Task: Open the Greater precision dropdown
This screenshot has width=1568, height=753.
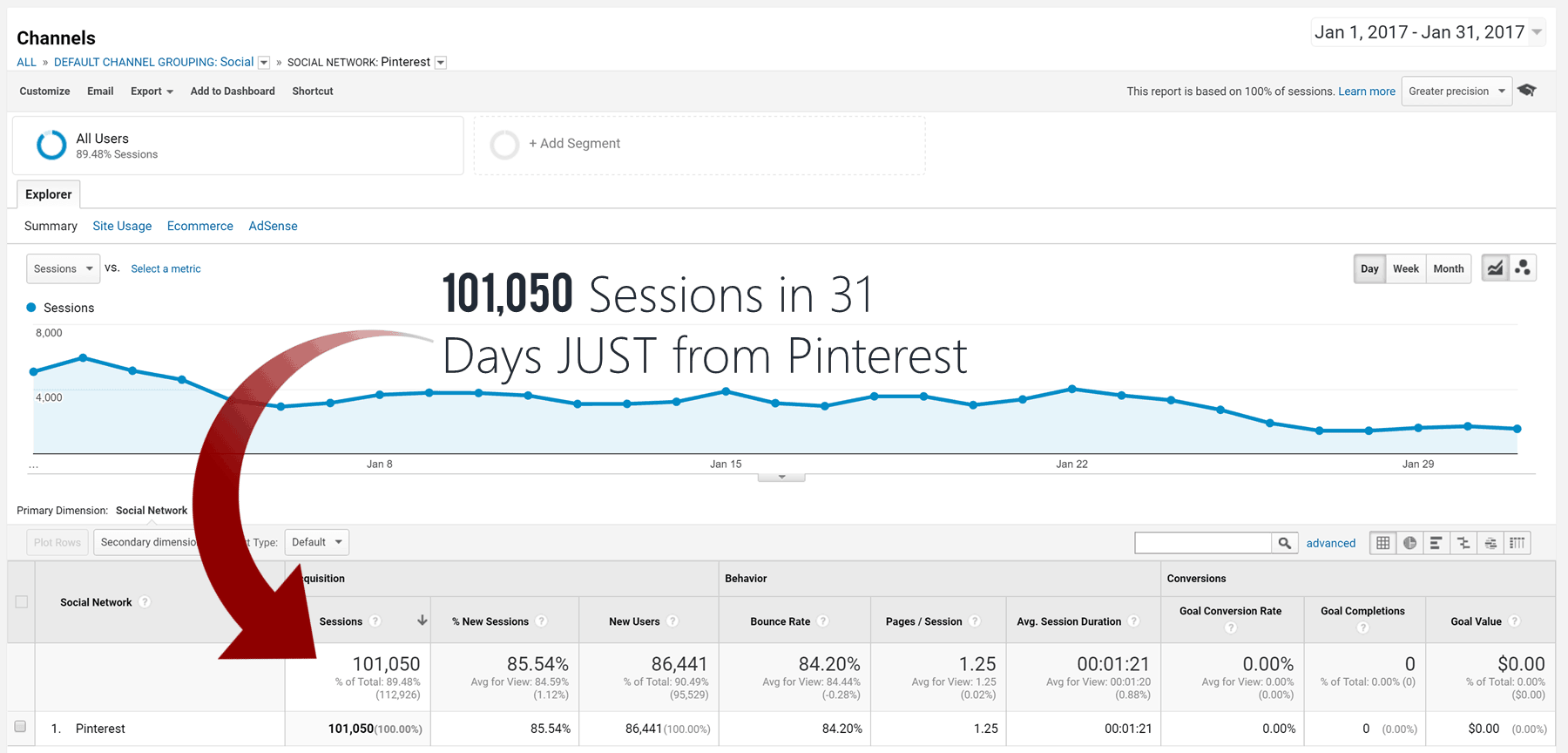Action: click(x=1456, y=91)
